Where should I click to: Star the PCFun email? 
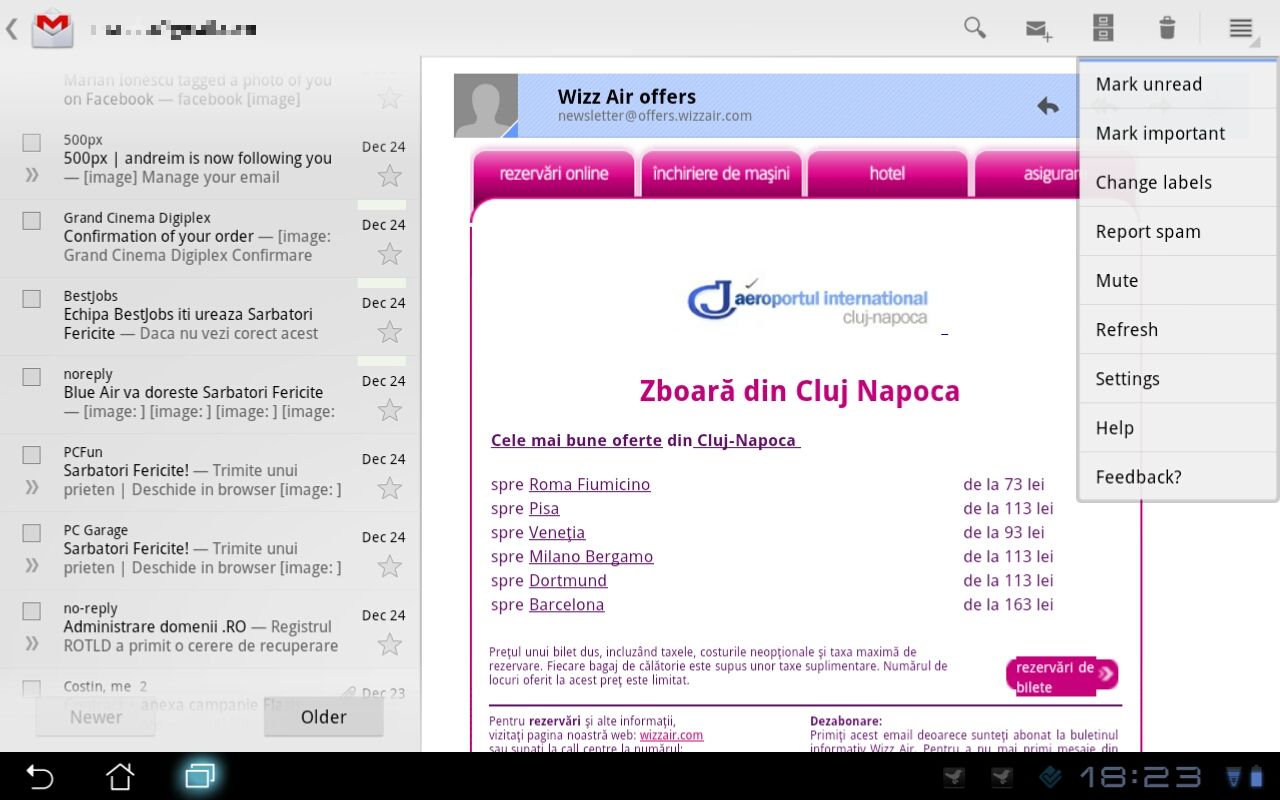click(x=389, y=488)
